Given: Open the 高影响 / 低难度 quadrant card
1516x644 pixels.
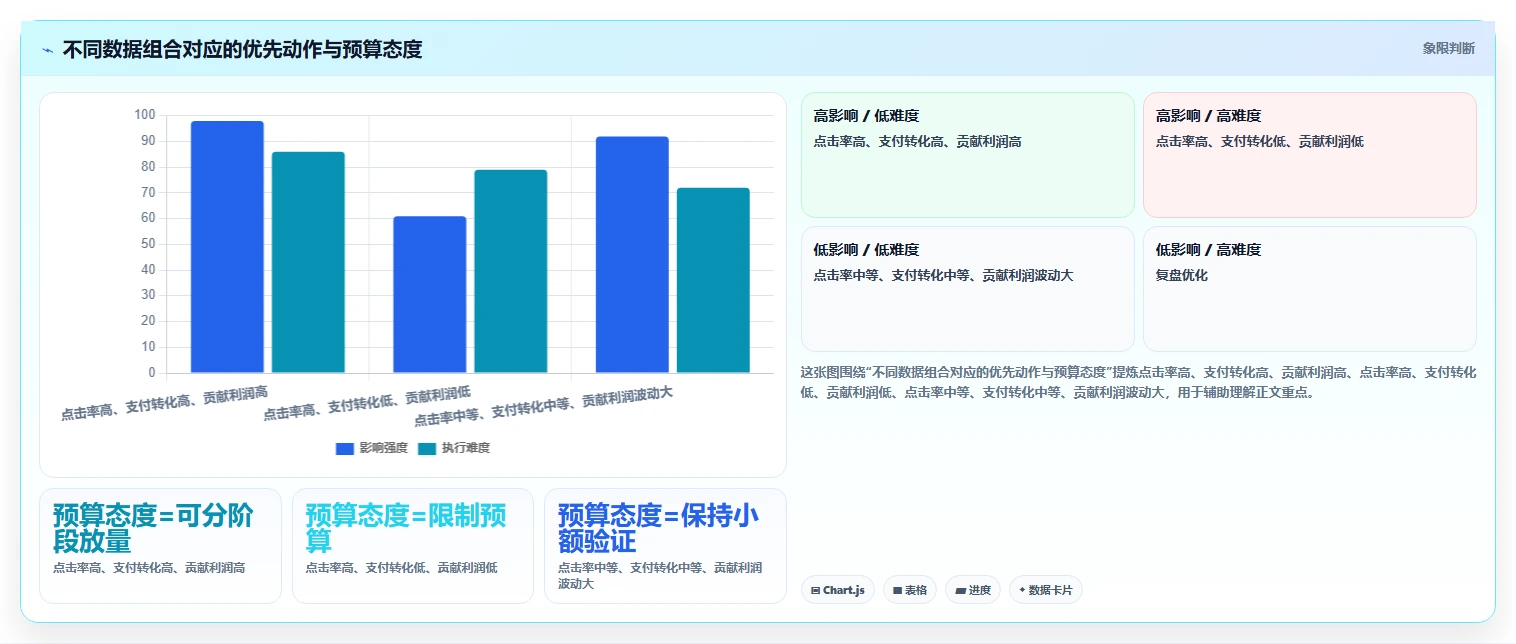Looking at the screenshot, I should [968, 155].
